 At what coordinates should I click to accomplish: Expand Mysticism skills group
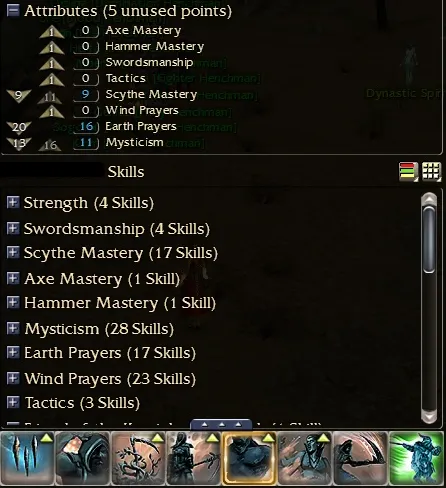(x=13, y=328)
